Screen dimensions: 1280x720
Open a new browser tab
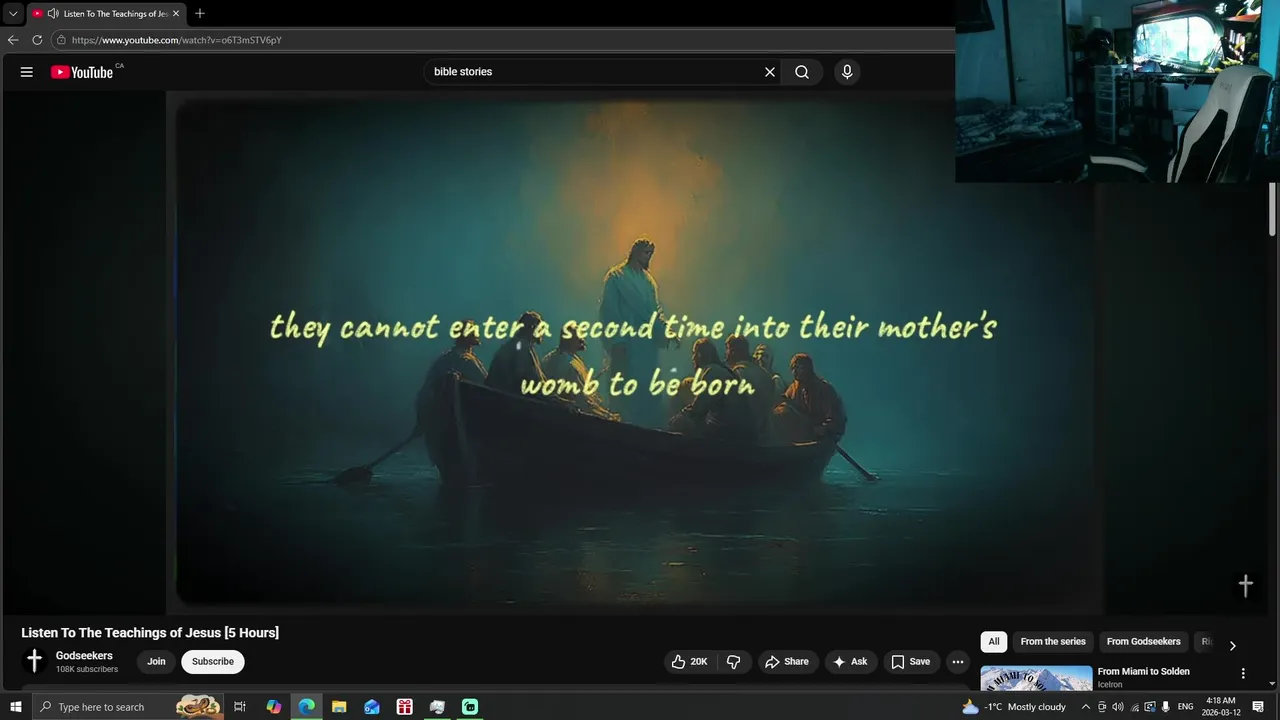[x=200, y=14]
